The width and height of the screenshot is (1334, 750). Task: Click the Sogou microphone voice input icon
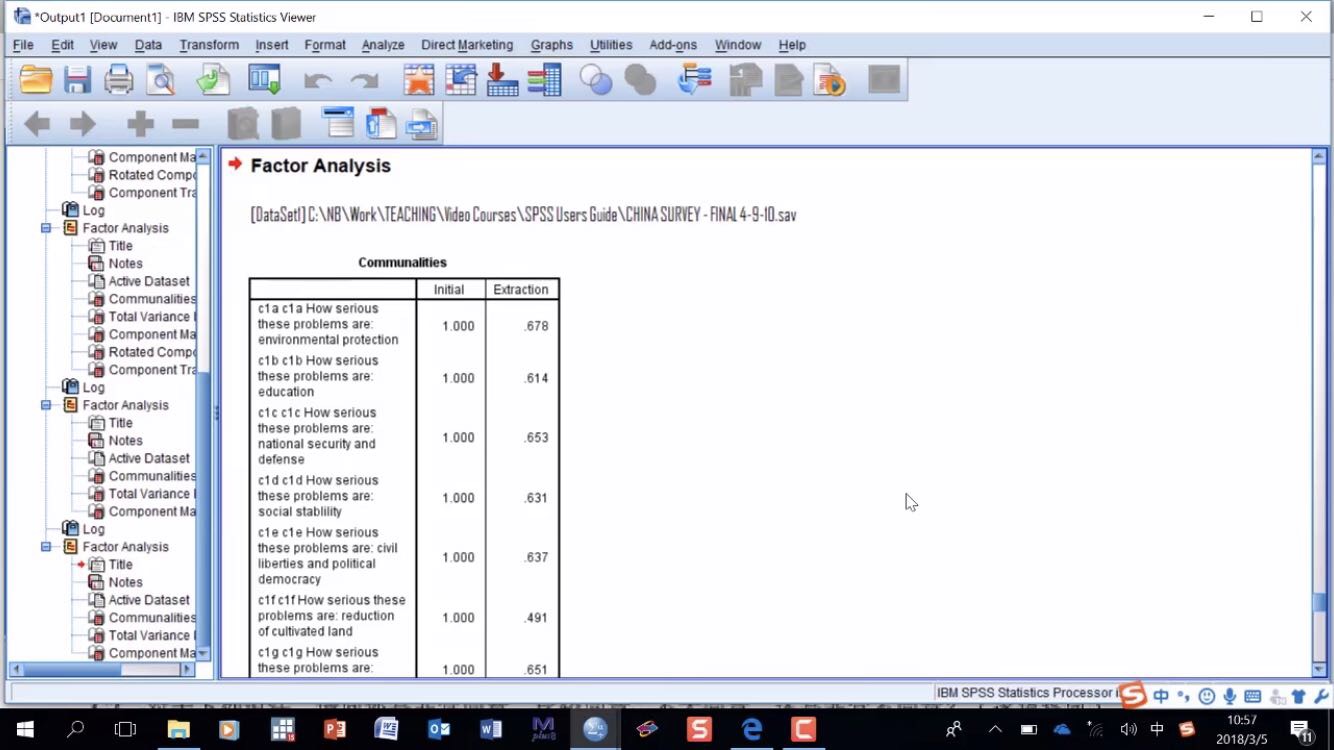click(x=1229, y=696)
